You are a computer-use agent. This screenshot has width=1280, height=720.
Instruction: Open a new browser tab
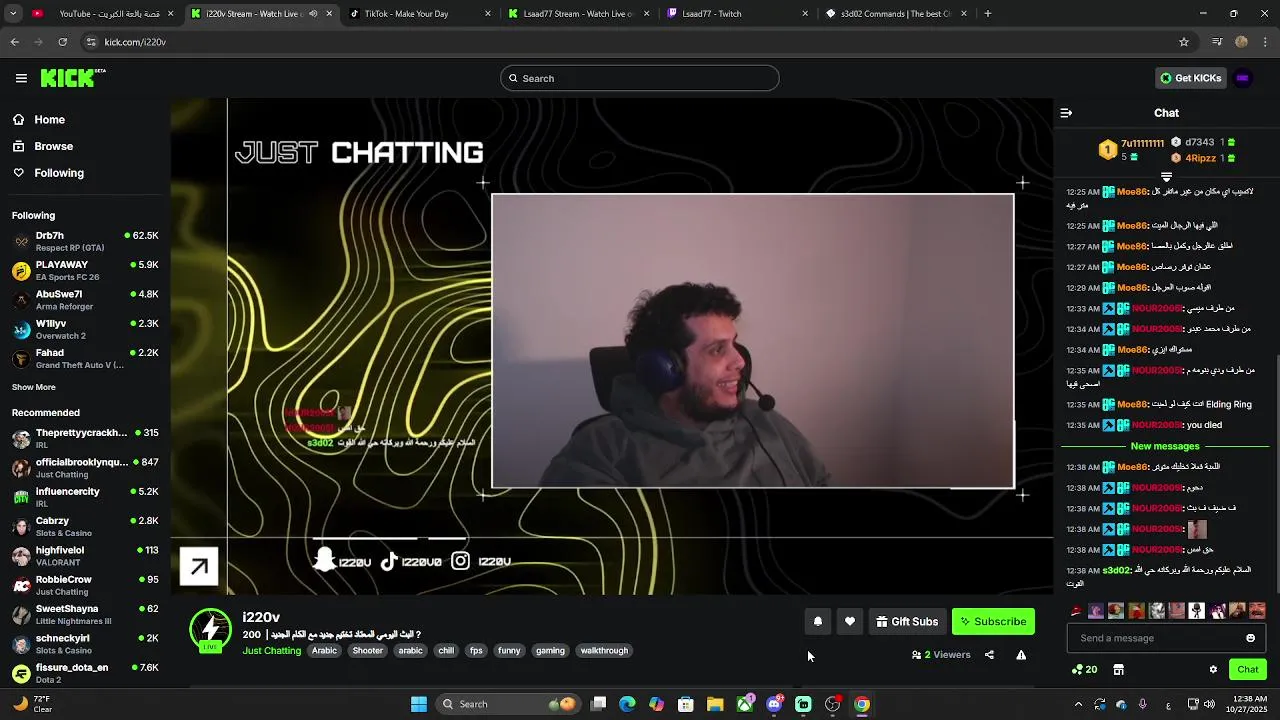pyautogui.click(x=988, y=14)
